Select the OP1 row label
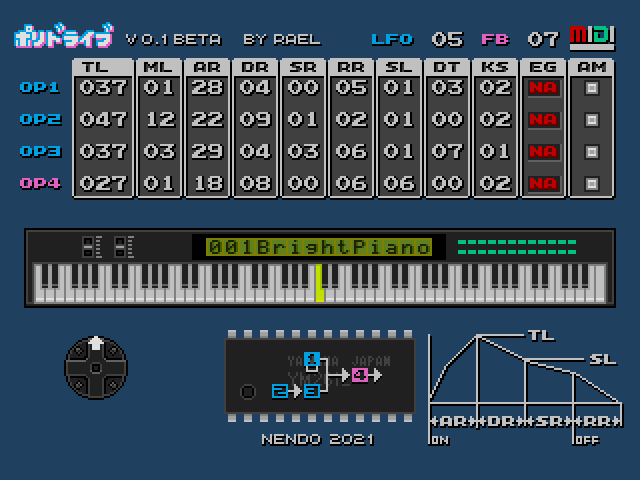 tap(40, 87)
